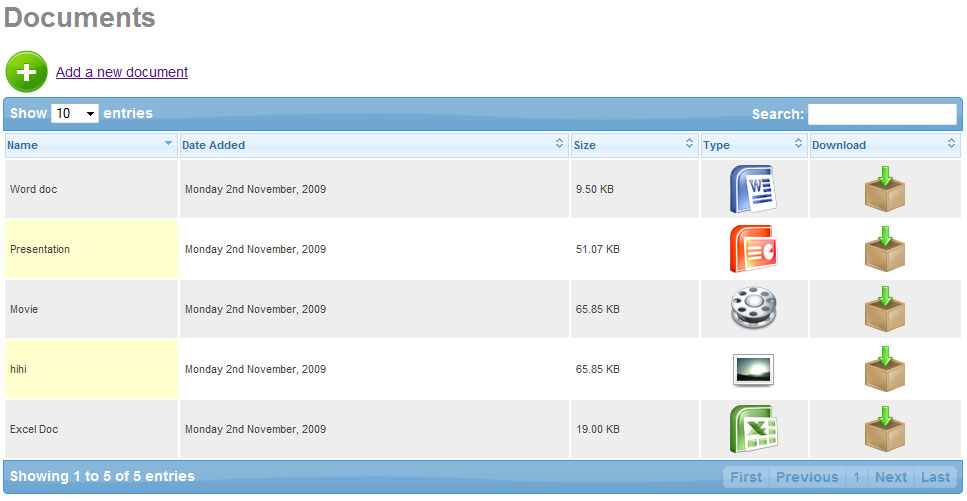Select the Movie name cell
The image size is (967, 501).
coord(91,309)
